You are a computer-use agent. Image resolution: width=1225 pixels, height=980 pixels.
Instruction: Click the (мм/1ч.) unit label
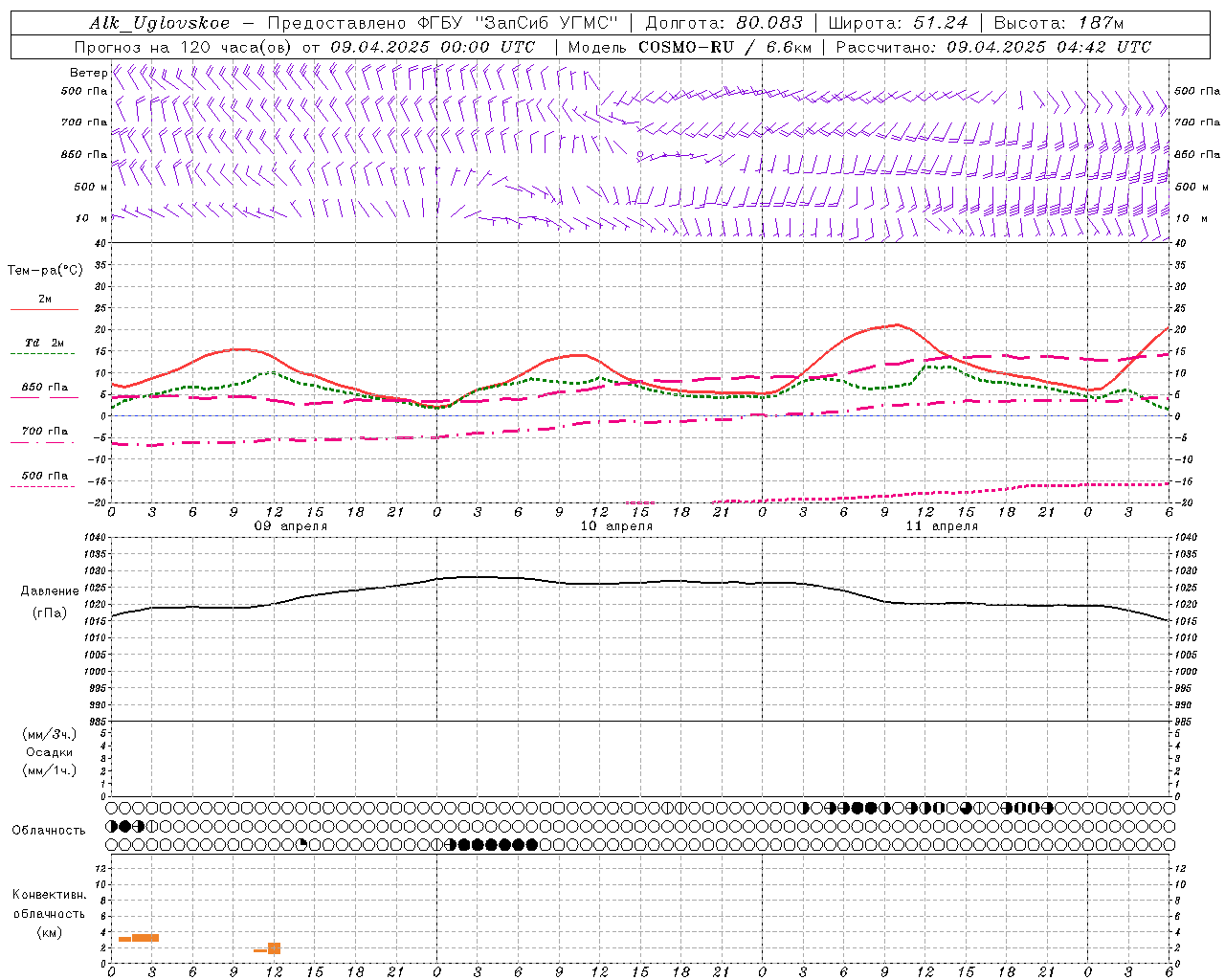point(50,770)
